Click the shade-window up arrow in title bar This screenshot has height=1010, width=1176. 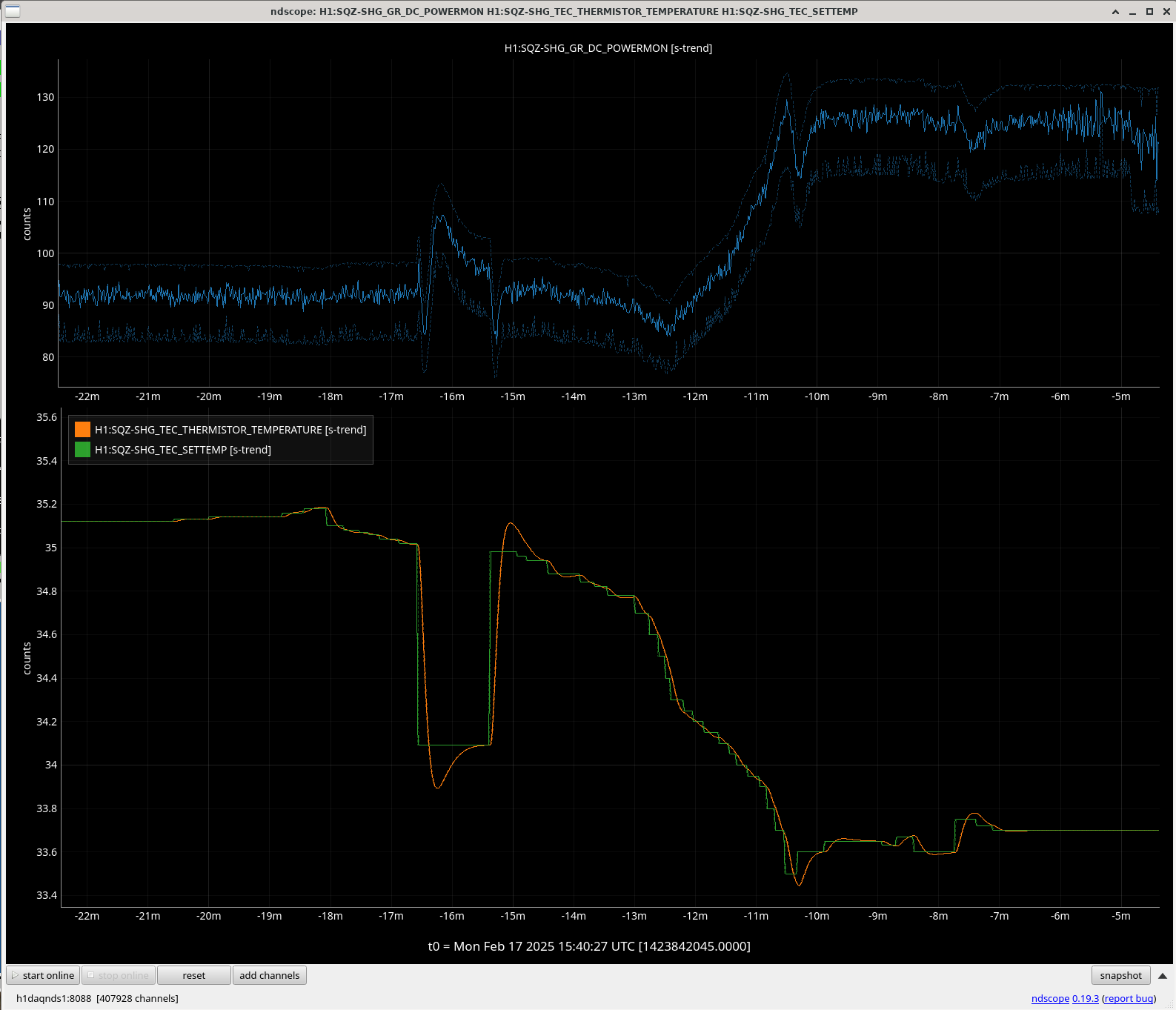1115,12
